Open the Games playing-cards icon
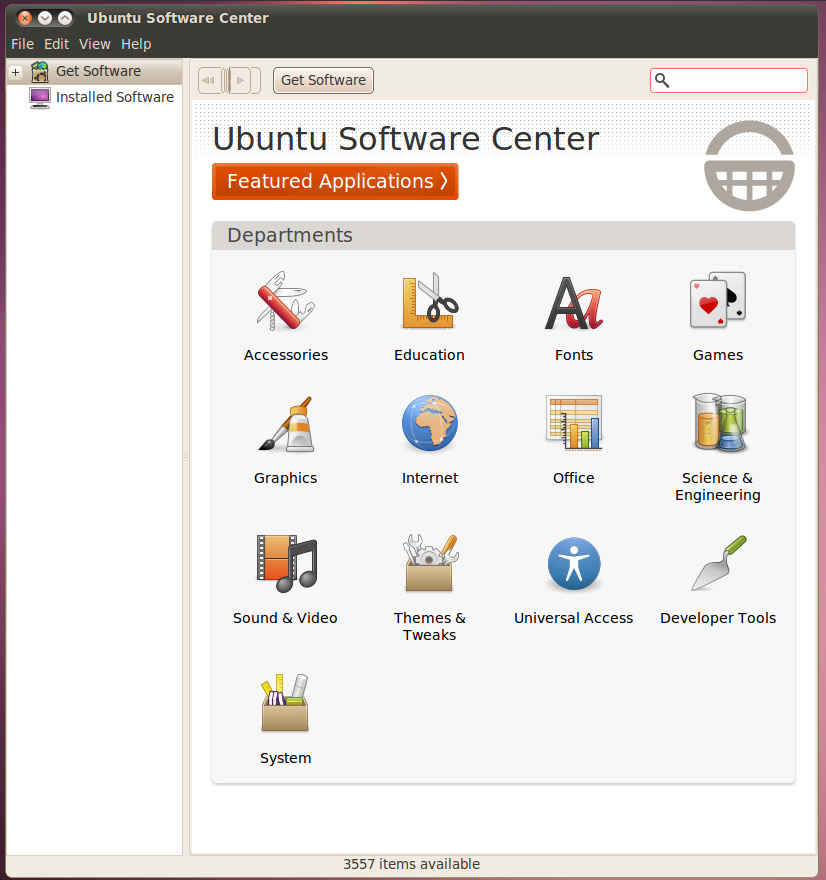 [718, 300]
